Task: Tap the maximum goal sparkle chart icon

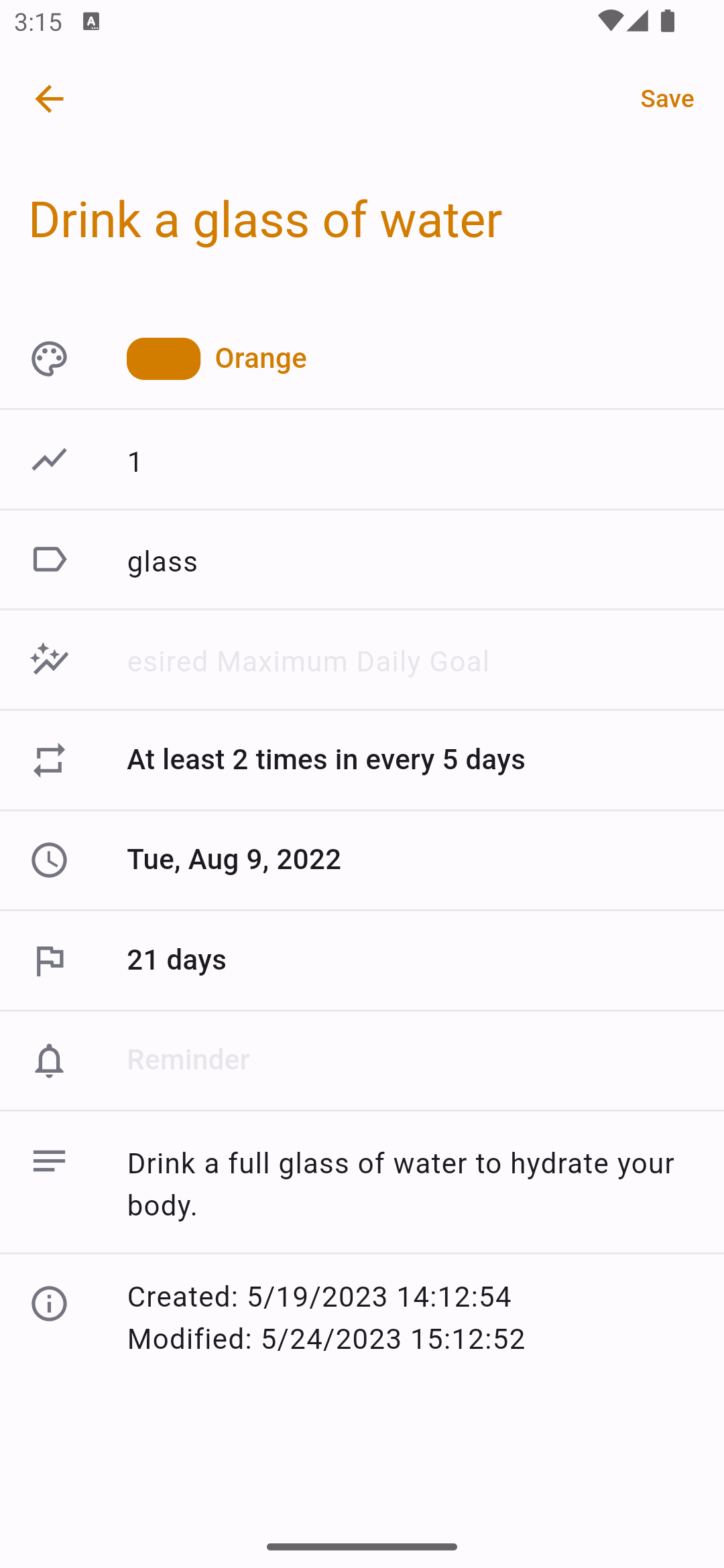Action: coord(49,659)
